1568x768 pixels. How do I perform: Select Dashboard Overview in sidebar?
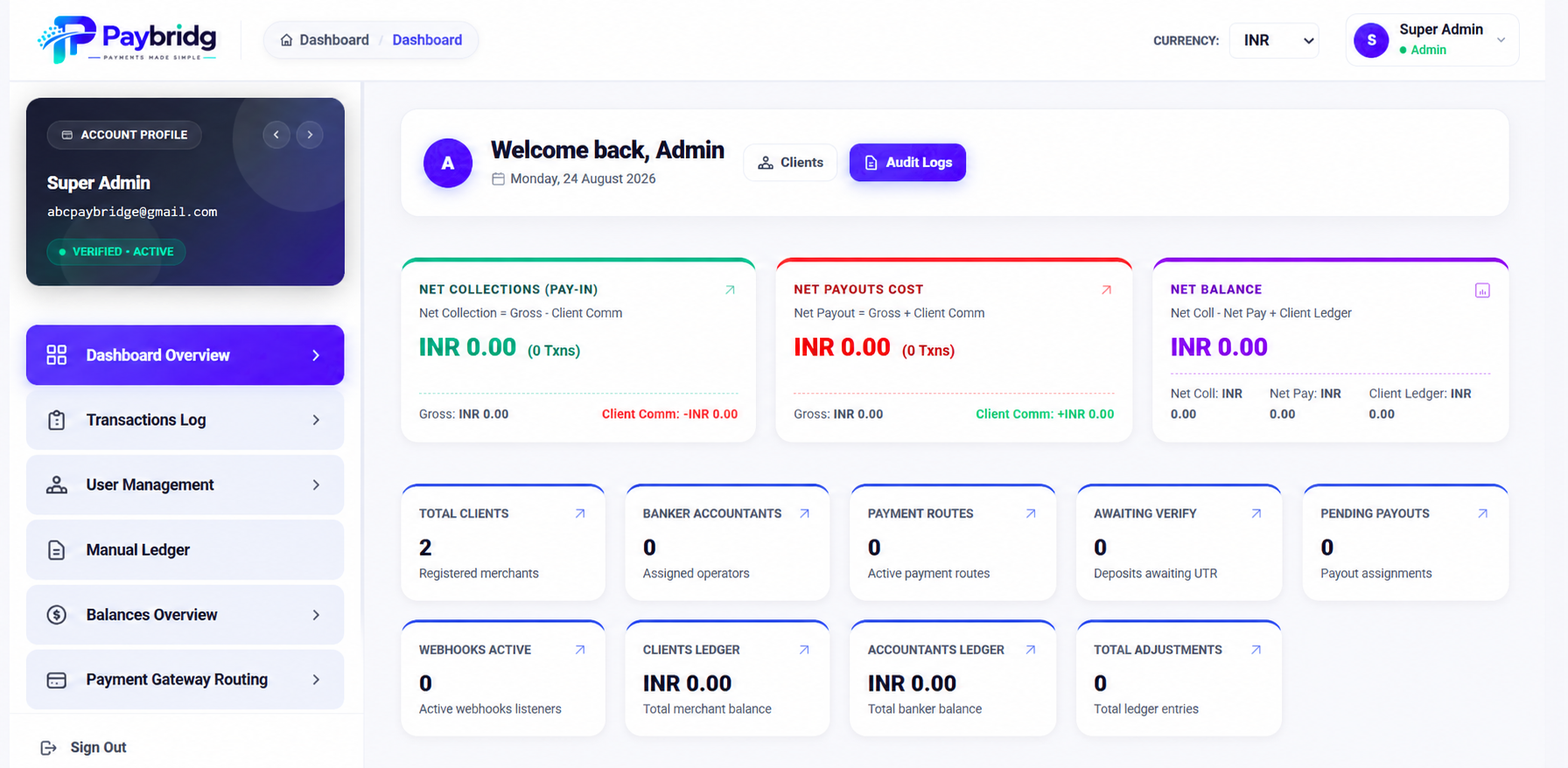click(x=185, y=355)
